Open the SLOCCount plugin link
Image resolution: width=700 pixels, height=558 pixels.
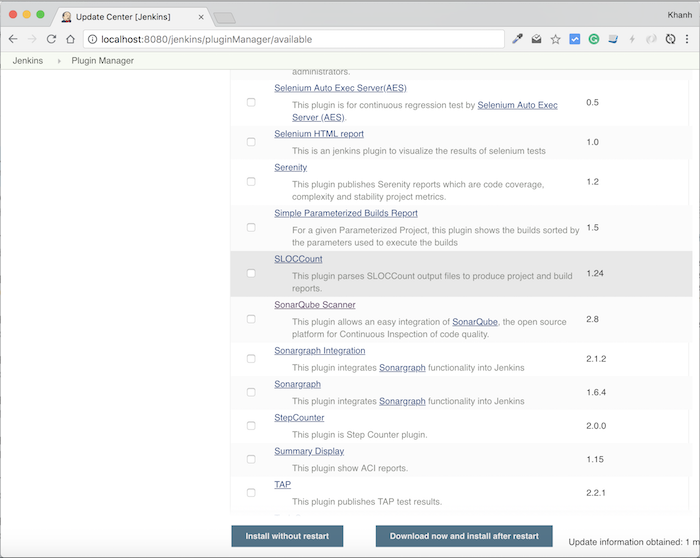[x=298, y=259]
